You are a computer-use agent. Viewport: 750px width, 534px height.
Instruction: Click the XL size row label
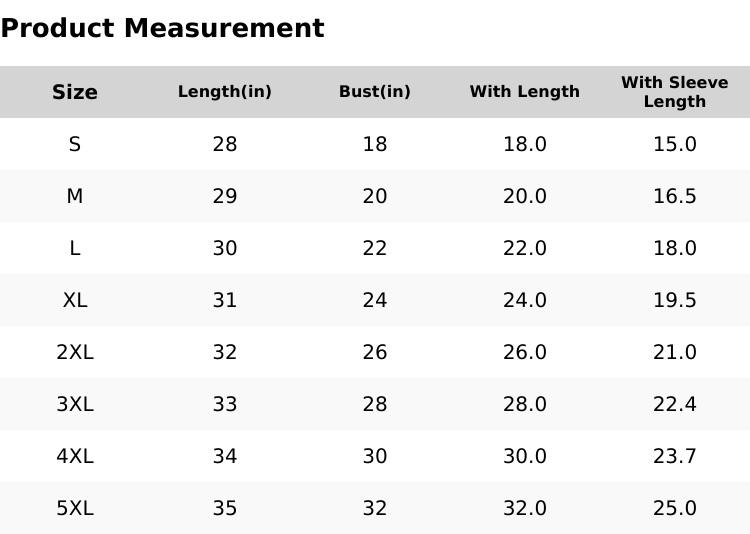pos(75,300)
